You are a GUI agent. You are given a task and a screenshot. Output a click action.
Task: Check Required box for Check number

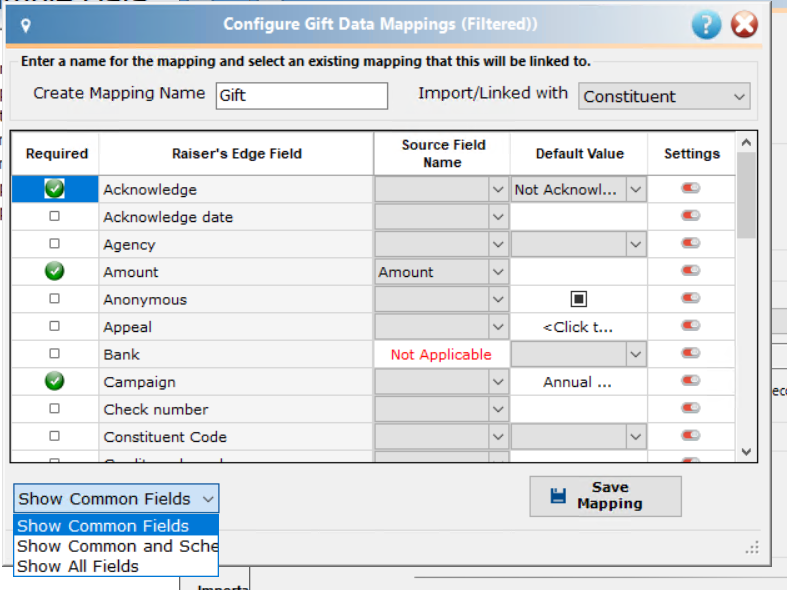54,408
